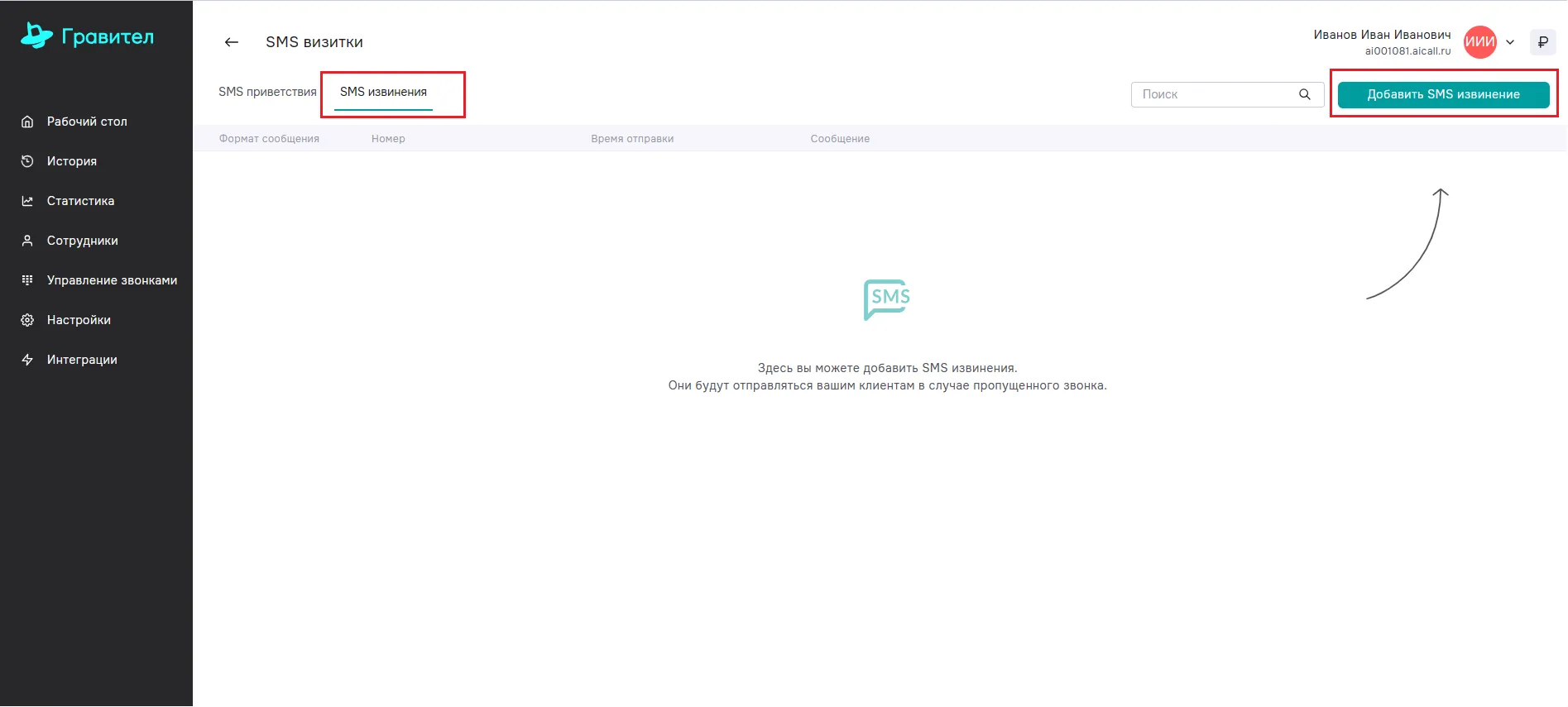Click the Гравител logo icon

(36, 36)
